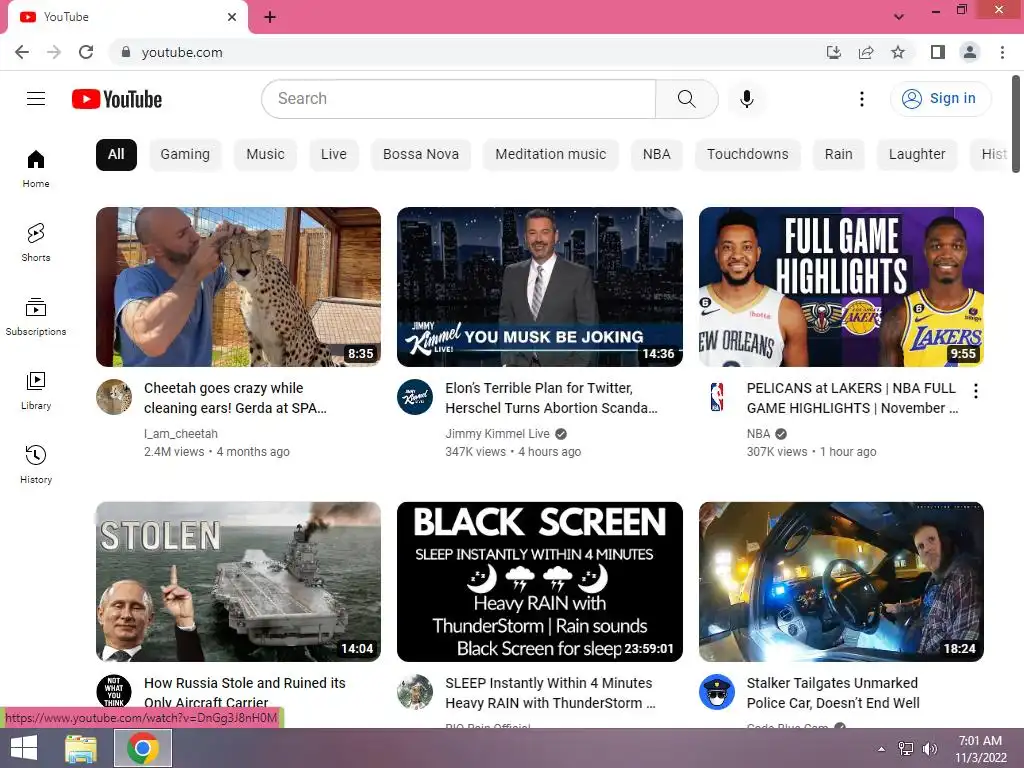This screenshot has height=768, width=1024.
Task: Open Jimmy Kimmel Live channel name
Action: (x=498, y=434)
